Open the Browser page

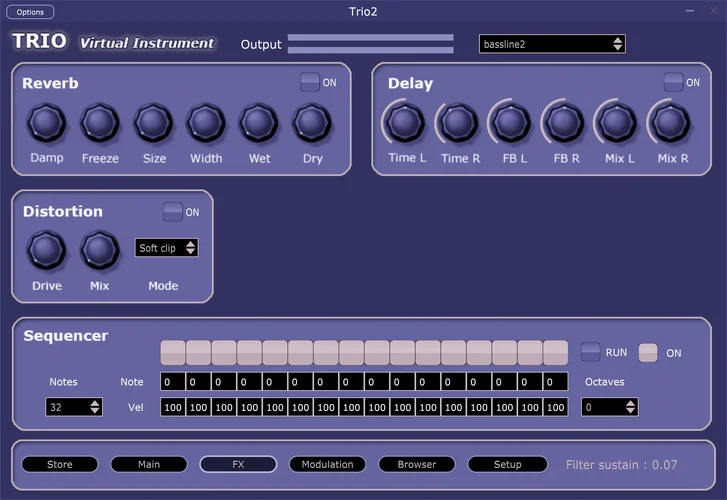pos(416,464)
